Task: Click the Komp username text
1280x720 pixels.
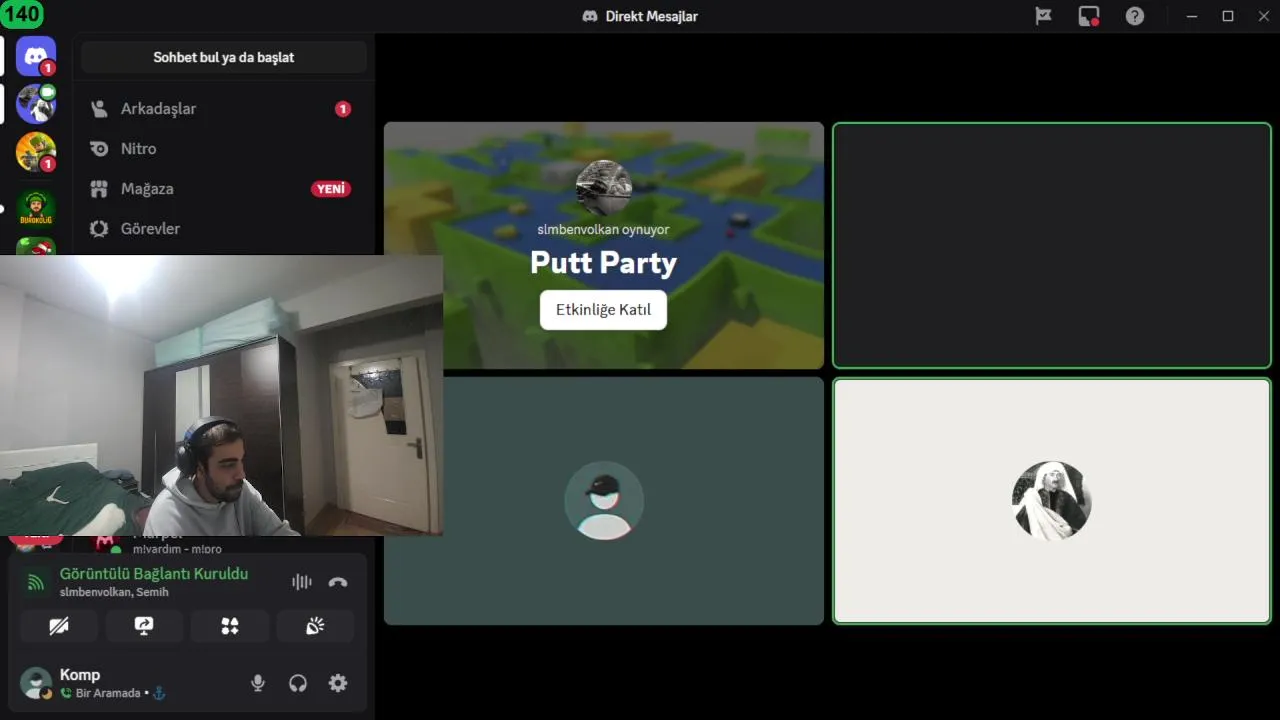Action: (80, 675)
